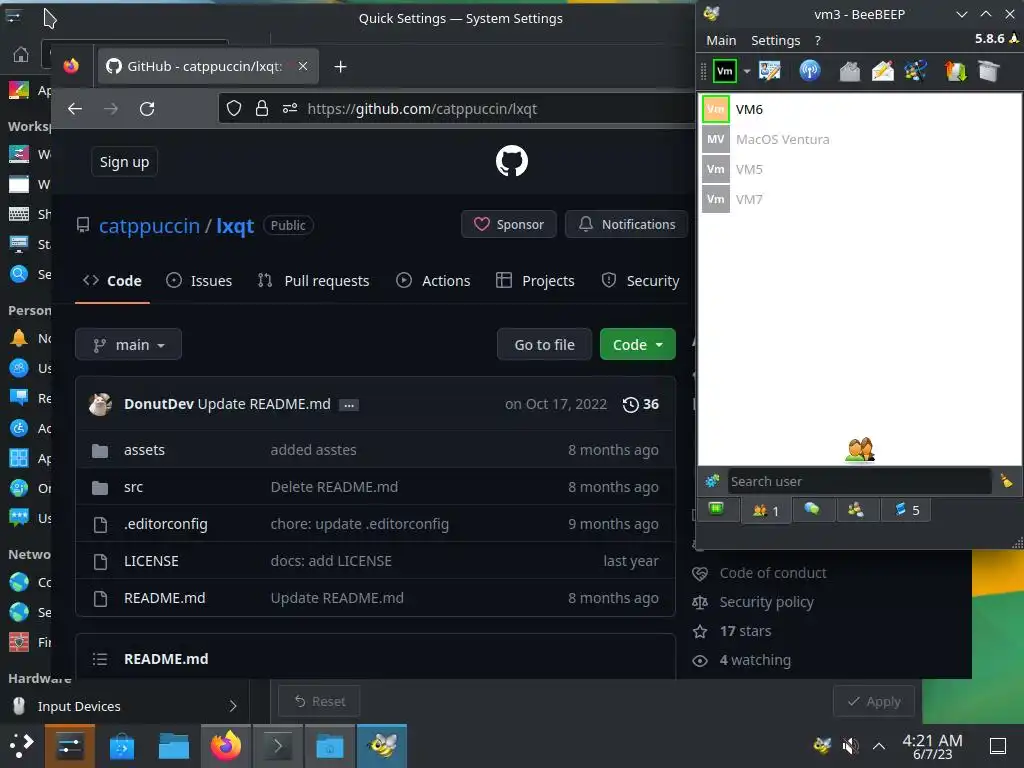Select user VM6 in BeeBEEP list
This screenshot has width=1024, height=768.
pos(859,109)
